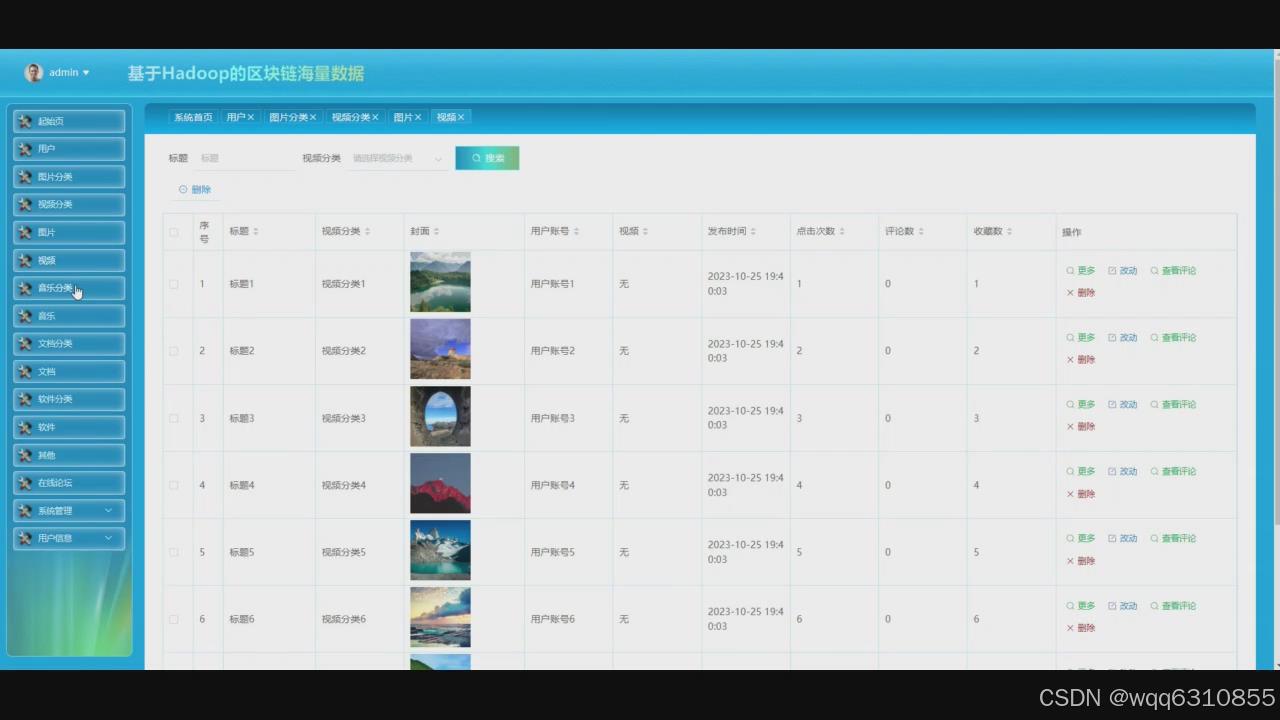Click 改动 for row 标题4
The image size is (1280, 720).
click(x=1123, y=472)
